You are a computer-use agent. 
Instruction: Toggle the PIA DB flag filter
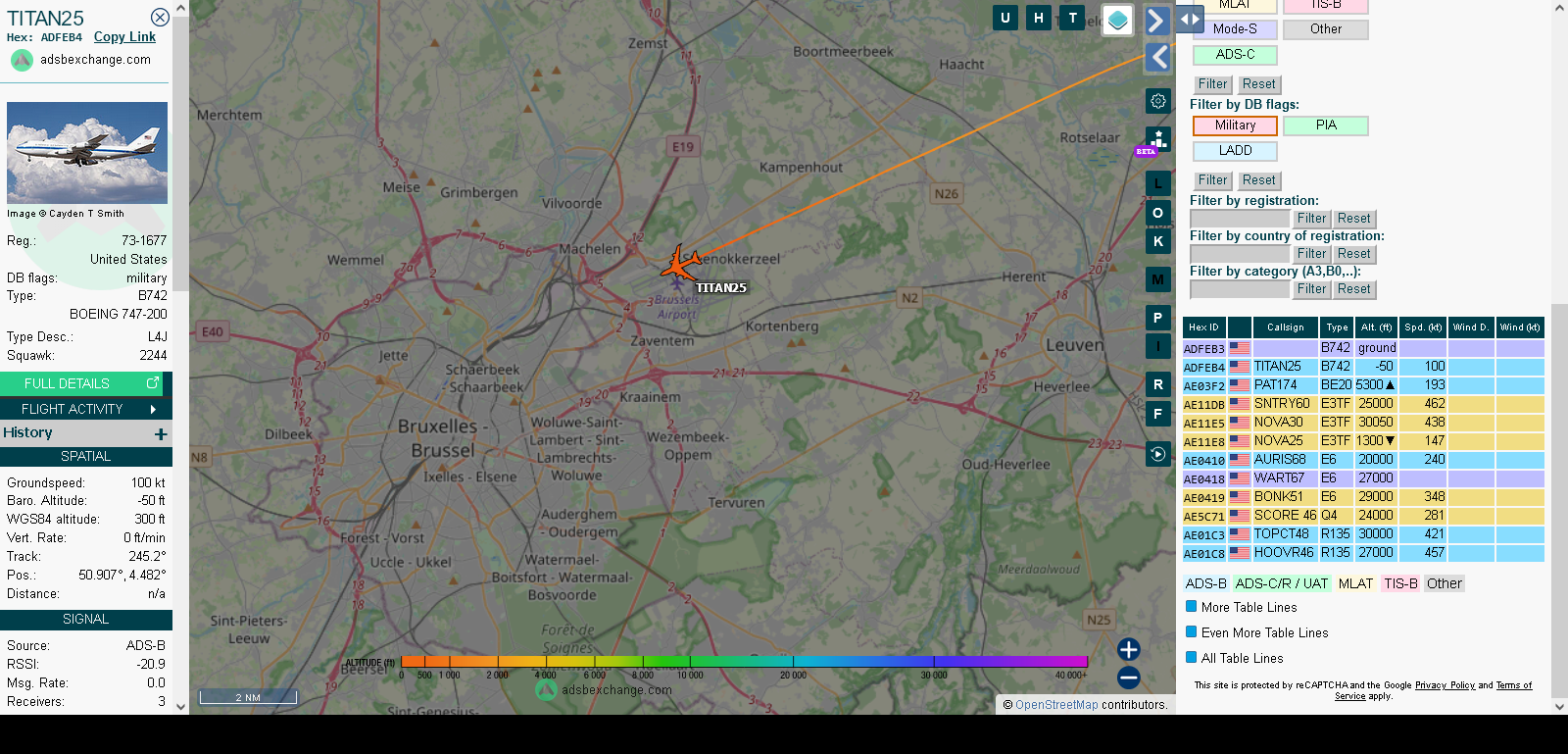[x=1326, y=126]
